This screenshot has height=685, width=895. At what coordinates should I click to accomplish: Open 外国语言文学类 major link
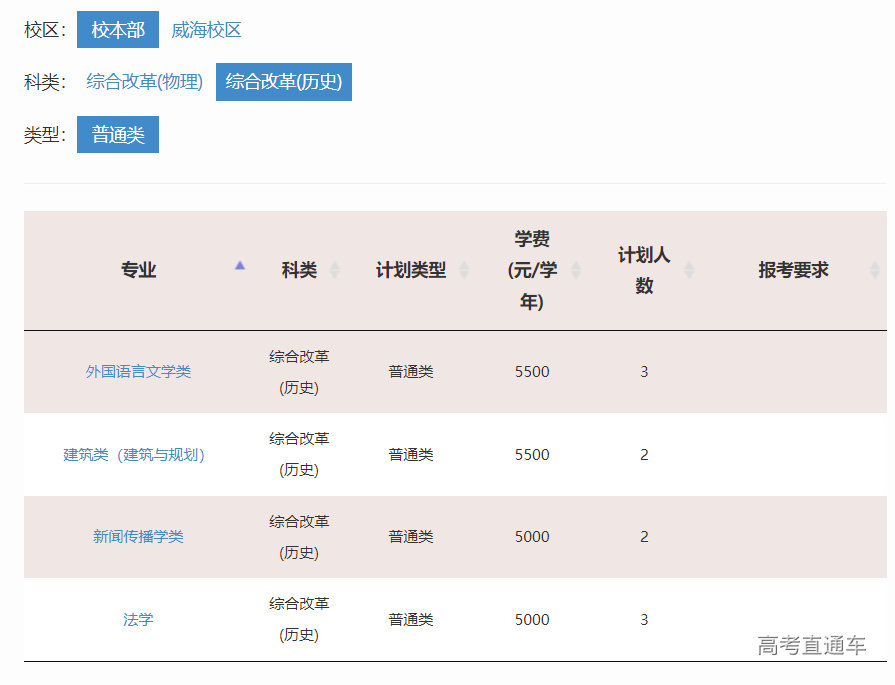click(x=138, y=372)
